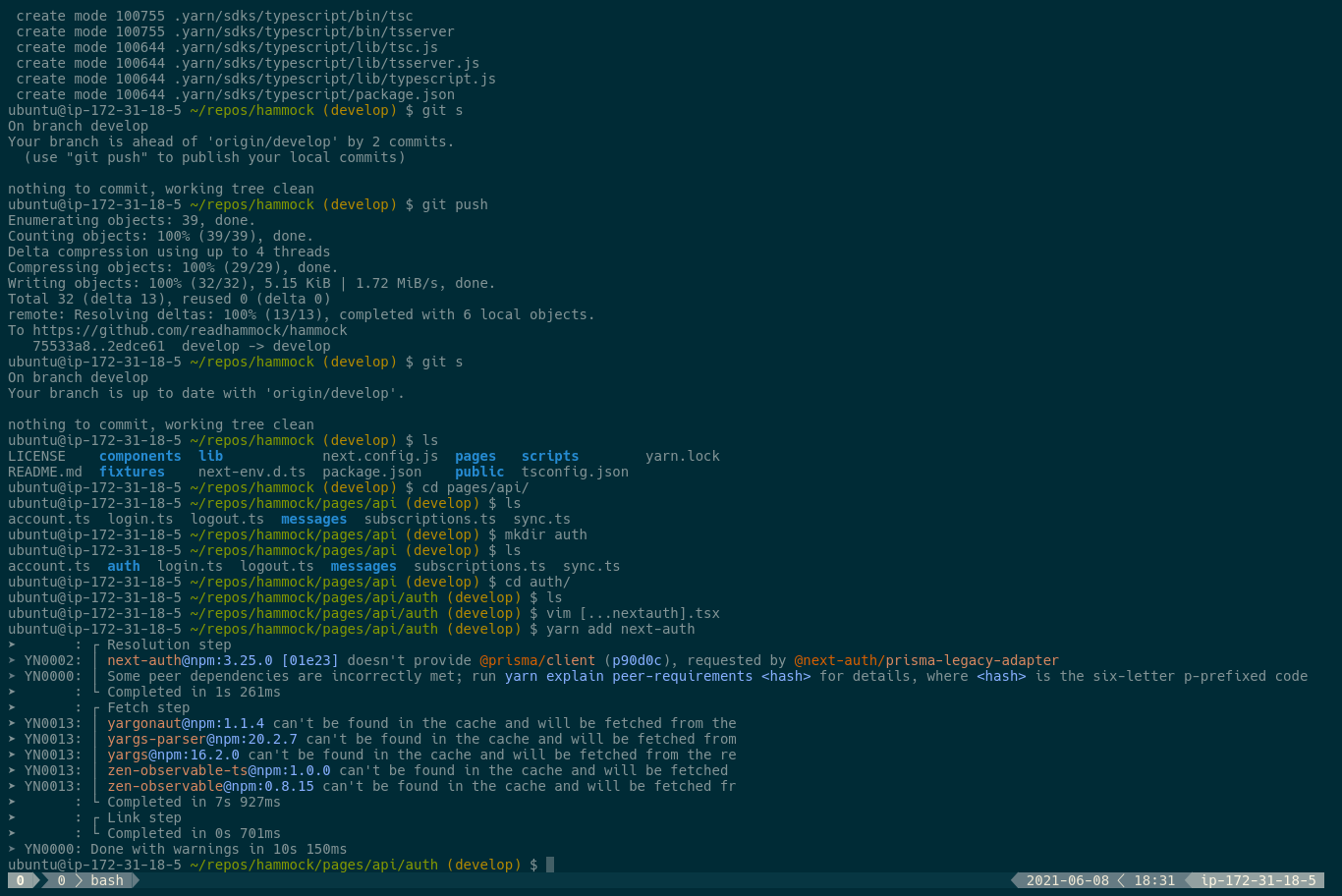Image resolution: width=1342 pixels, height=896 pixels.
Task: Click the 'Resolution step' heading
Action: [169, 644]
